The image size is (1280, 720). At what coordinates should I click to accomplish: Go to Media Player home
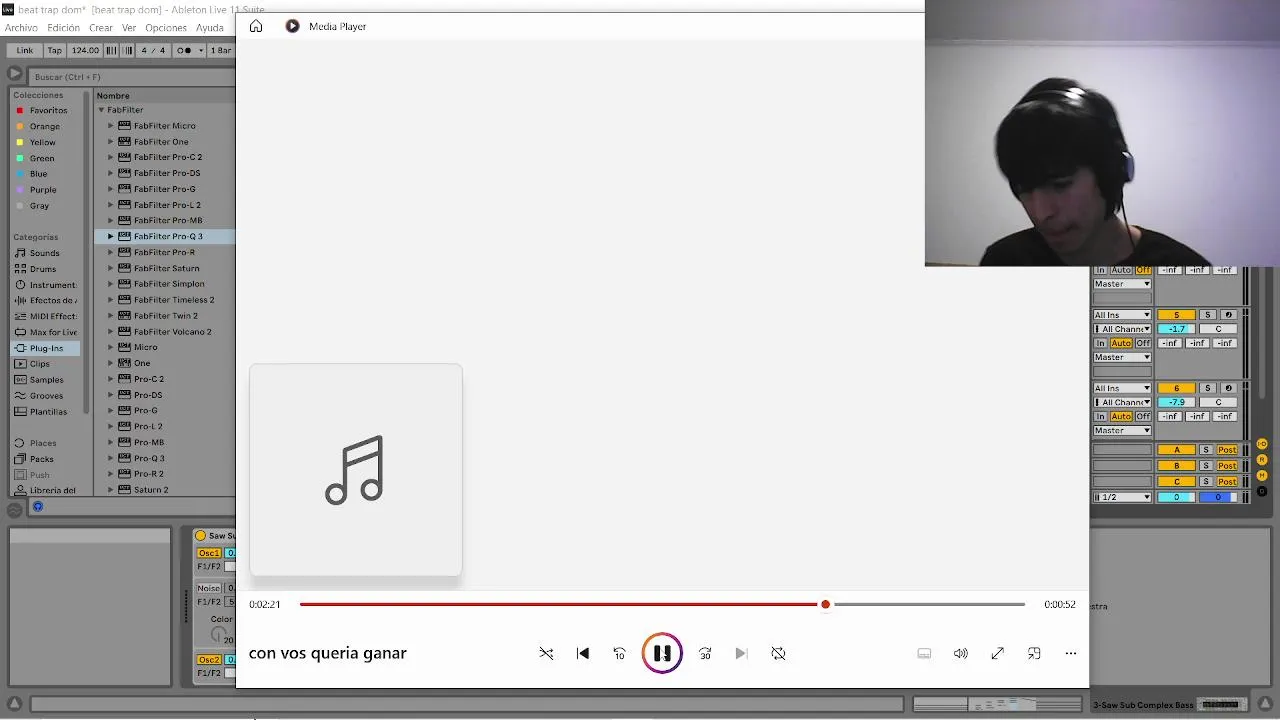pos(256,26)
